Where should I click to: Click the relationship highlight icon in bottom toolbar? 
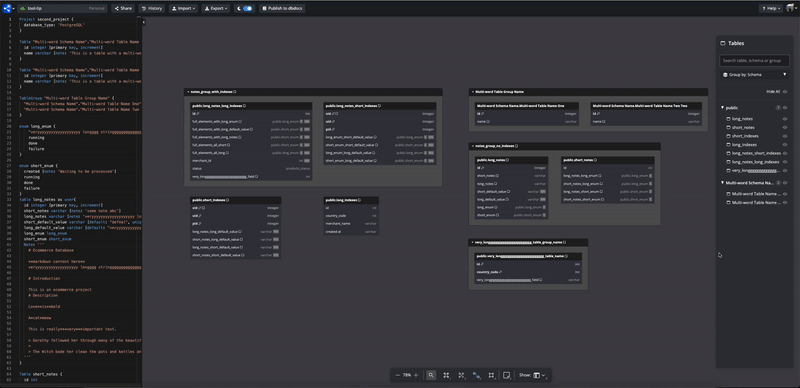point(477,375)
